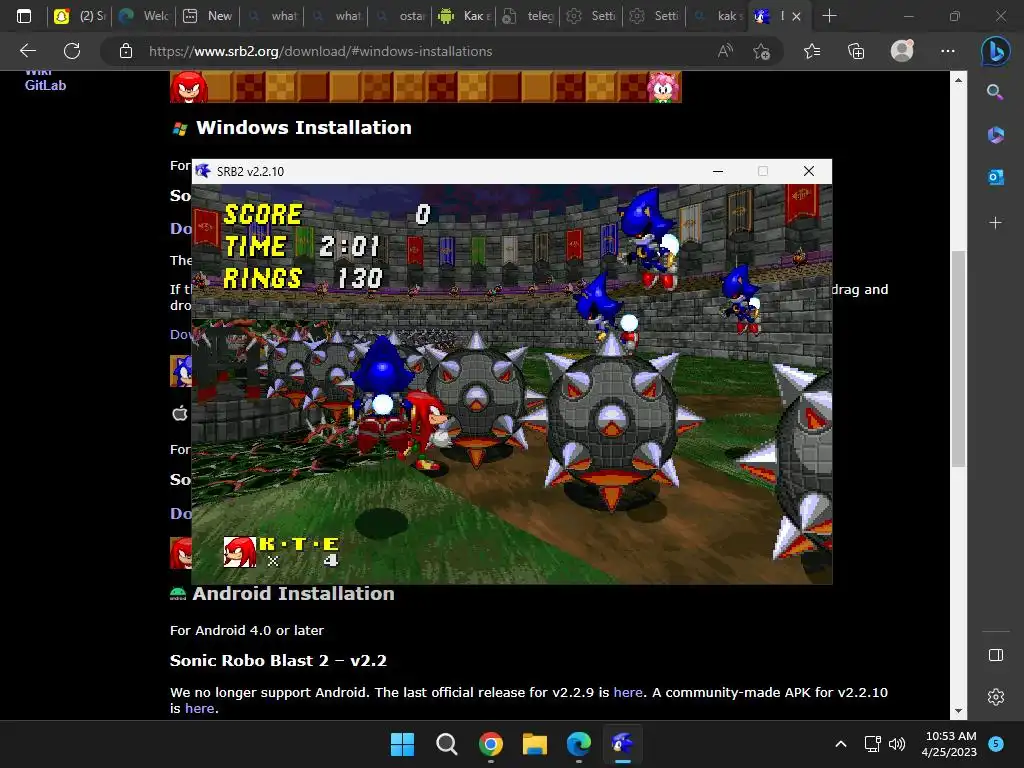Click the Knuckles image on the banner
Image resolution: width=1024 pixels, height=768 pixels.
pos(189,86)
